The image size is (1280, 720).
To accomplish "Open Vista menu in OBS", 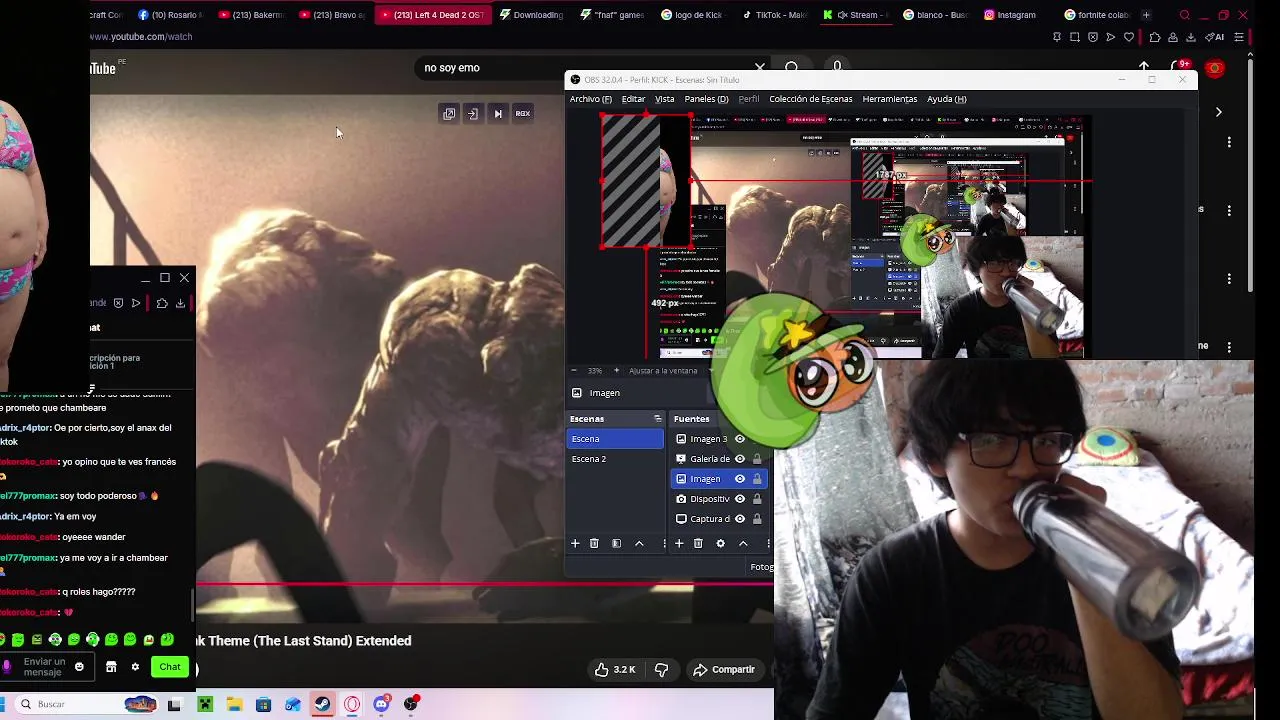I will [x=664, y=99].
